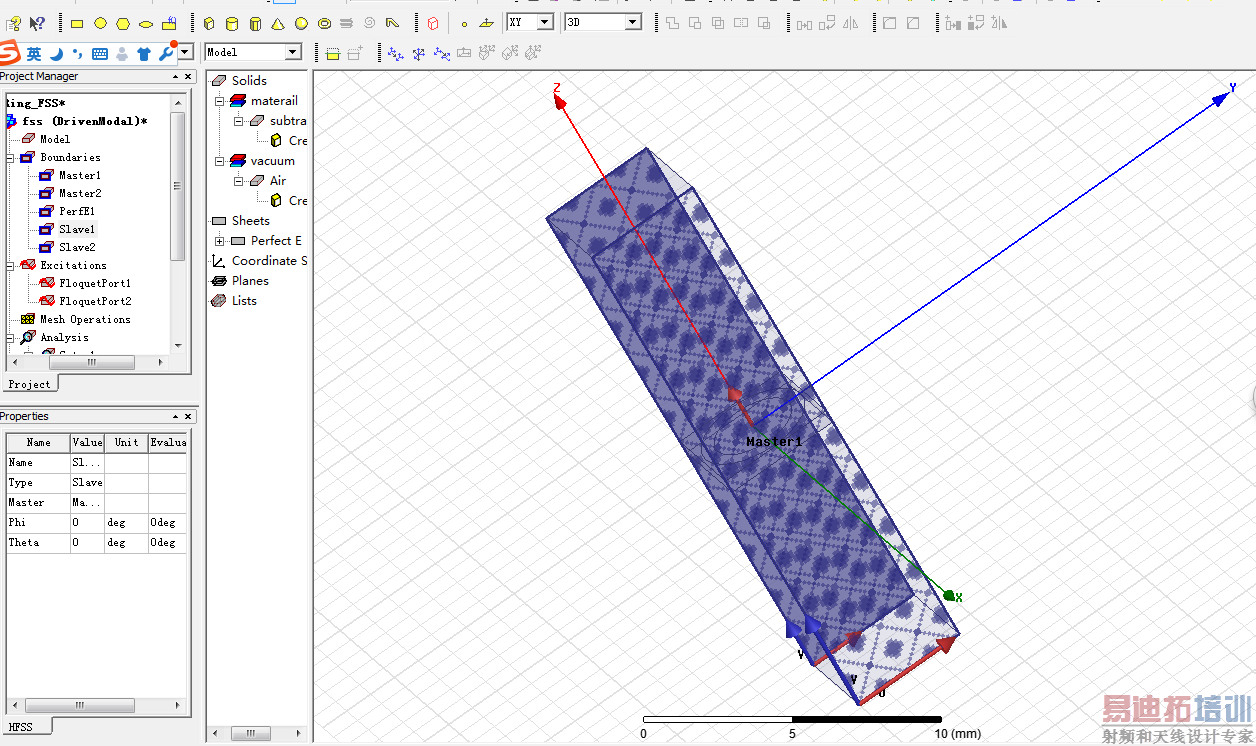The width and height of the screenshot is (1256, 746).
Task: Select FloquetPort1 in the Excitations tree
Action: click(x=94, y=283)
